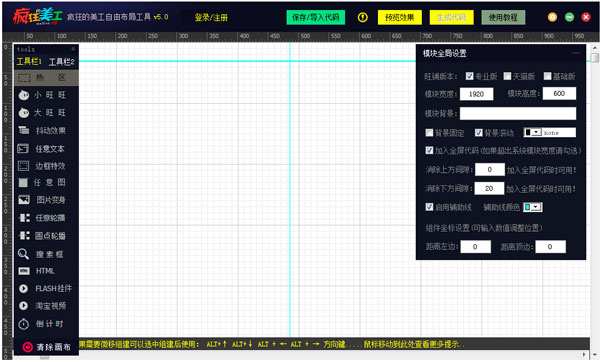Select the HTML tool icon
This screenshot has height=362, width=600.
(x=24, y=271)
